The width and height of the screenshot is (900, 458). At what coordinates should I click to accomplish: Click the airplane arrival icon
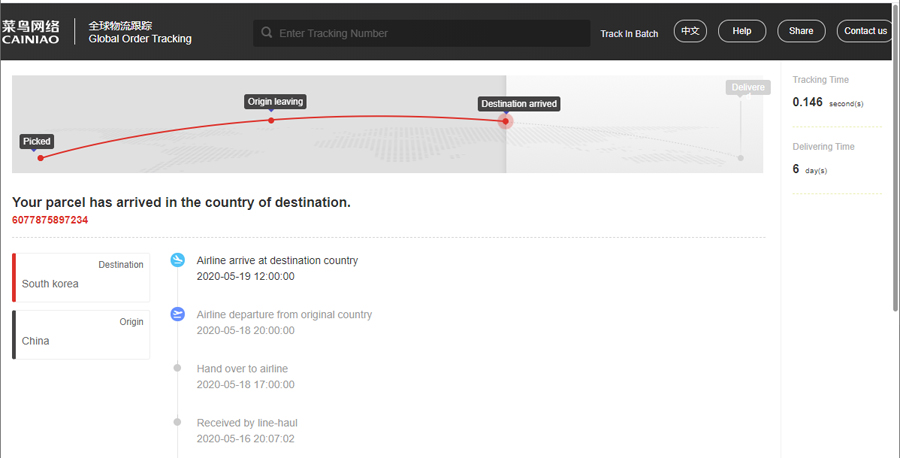point(178,260)
